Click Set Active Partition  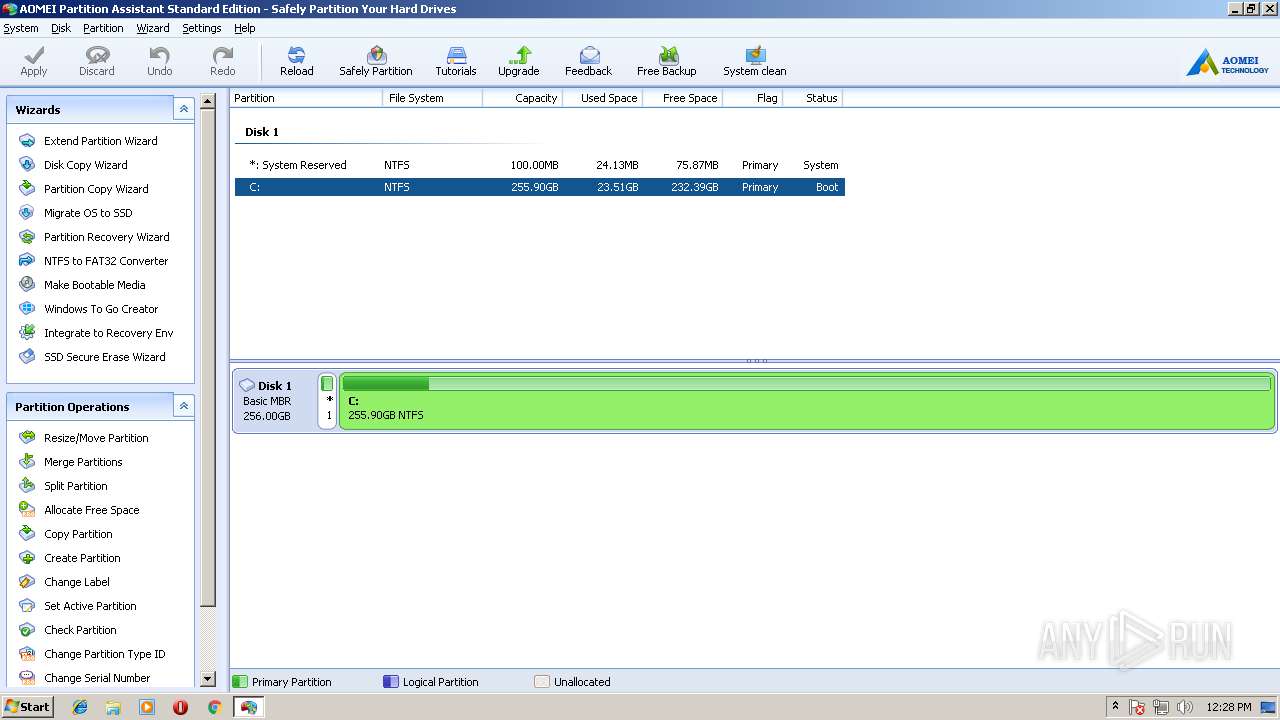tap(90, 606)
